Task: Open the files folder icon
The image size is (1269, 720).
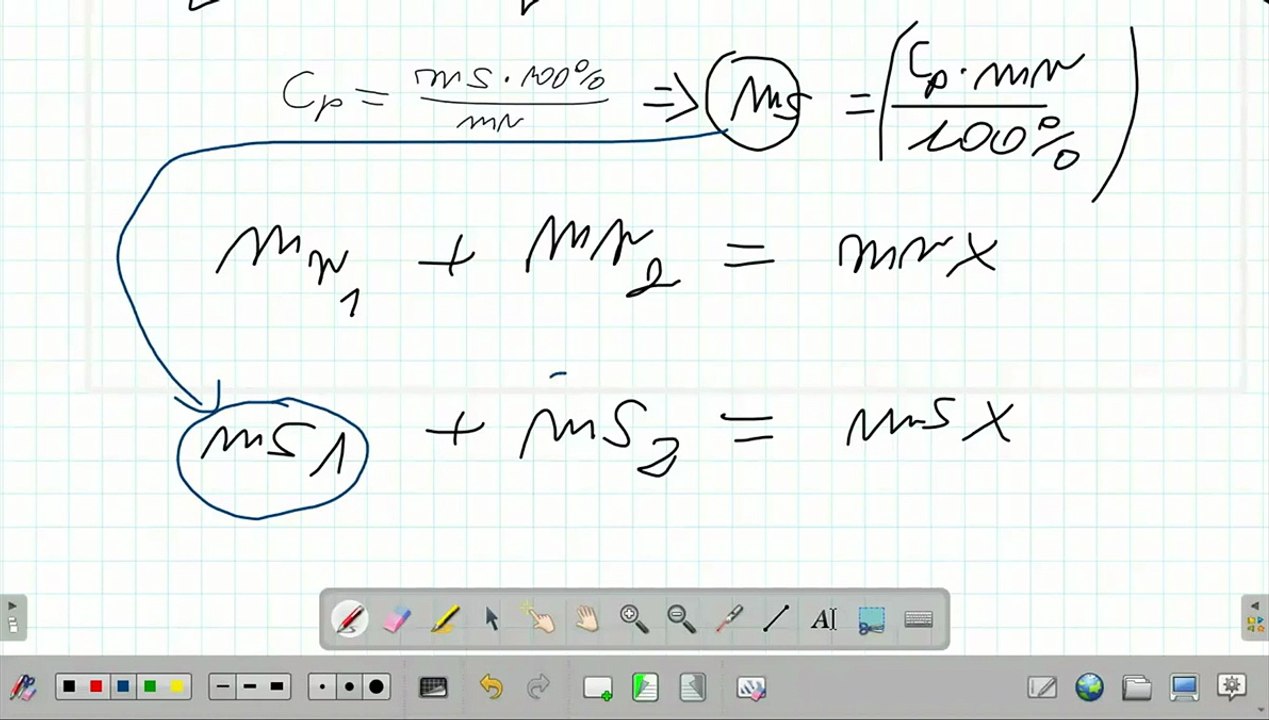Action: coord(1137,687)
